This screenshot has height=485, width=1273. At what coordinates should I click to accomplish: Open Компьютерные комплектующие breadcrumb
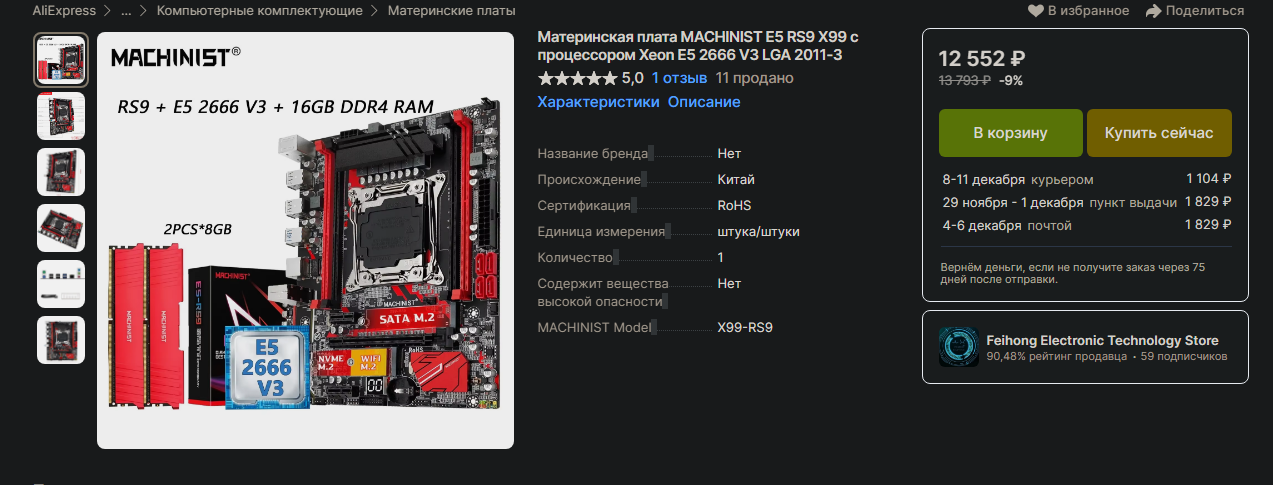[259, 11]
